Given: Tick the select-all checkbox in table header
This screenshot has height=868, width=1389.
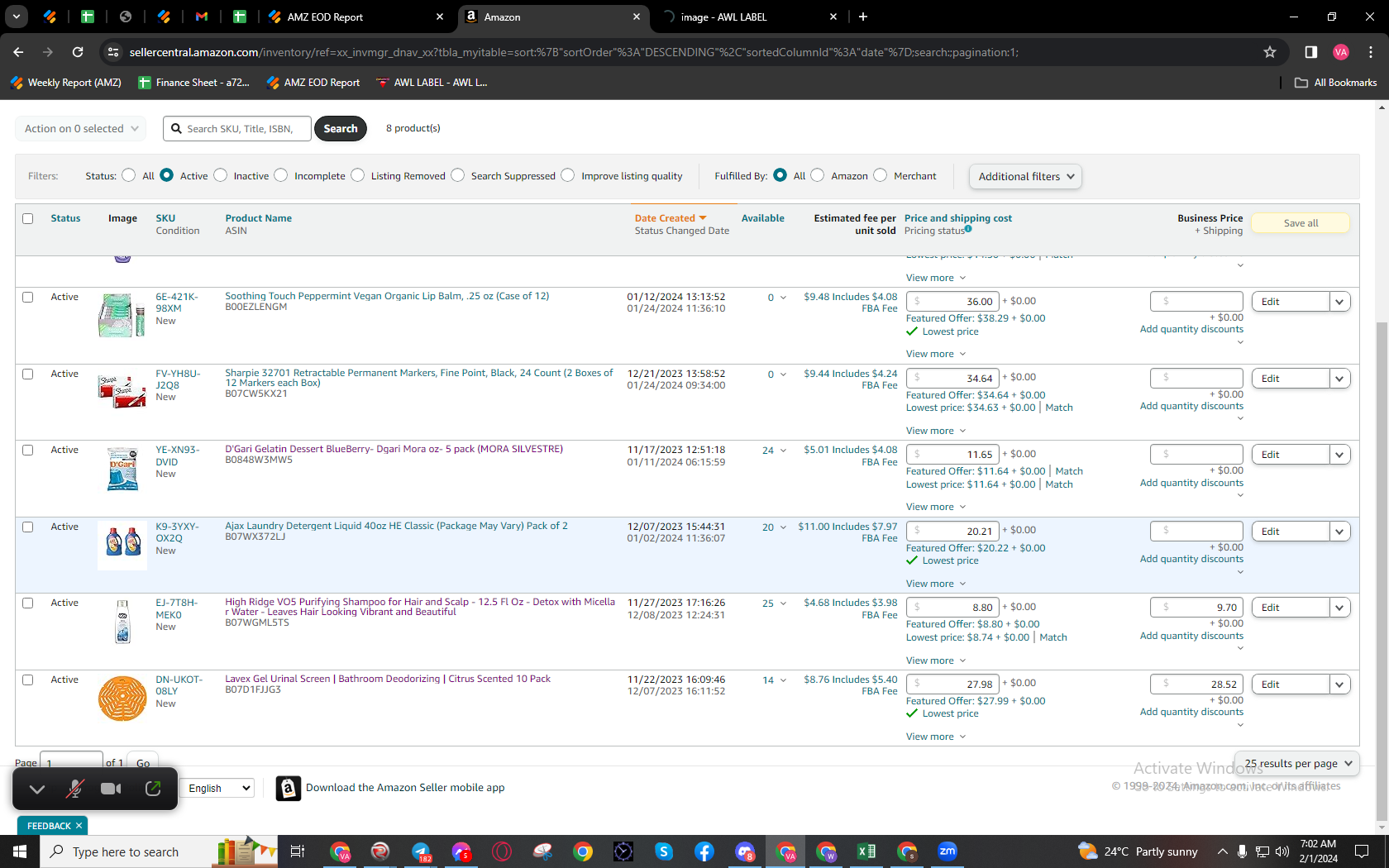Looking at the screenshot, I should (28, 219).
